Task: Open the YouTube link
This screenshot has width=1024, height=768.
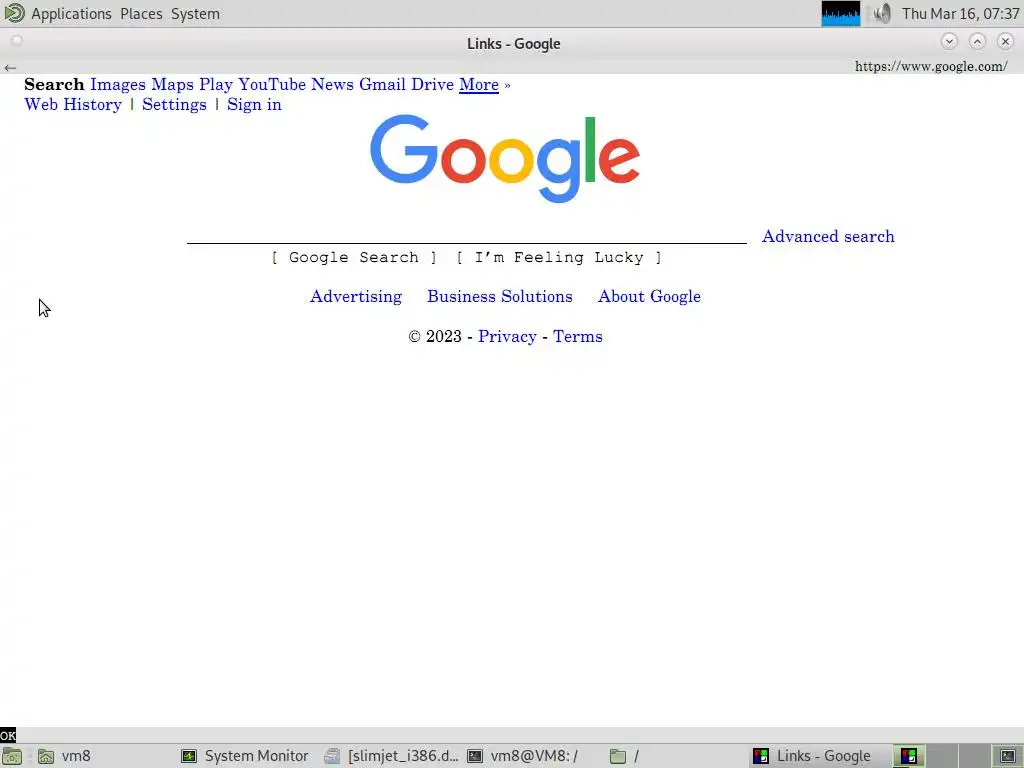Action: point(272,85)
